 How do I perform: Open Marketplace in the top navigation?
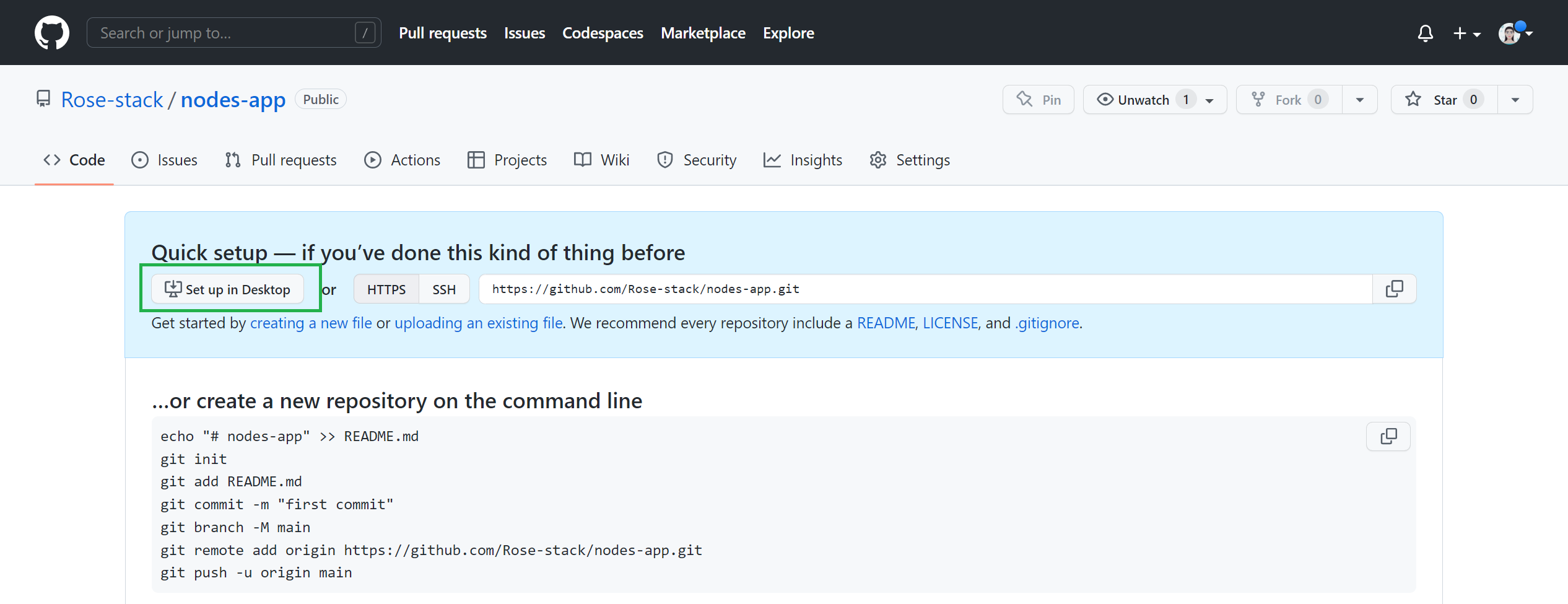[703, 33]
